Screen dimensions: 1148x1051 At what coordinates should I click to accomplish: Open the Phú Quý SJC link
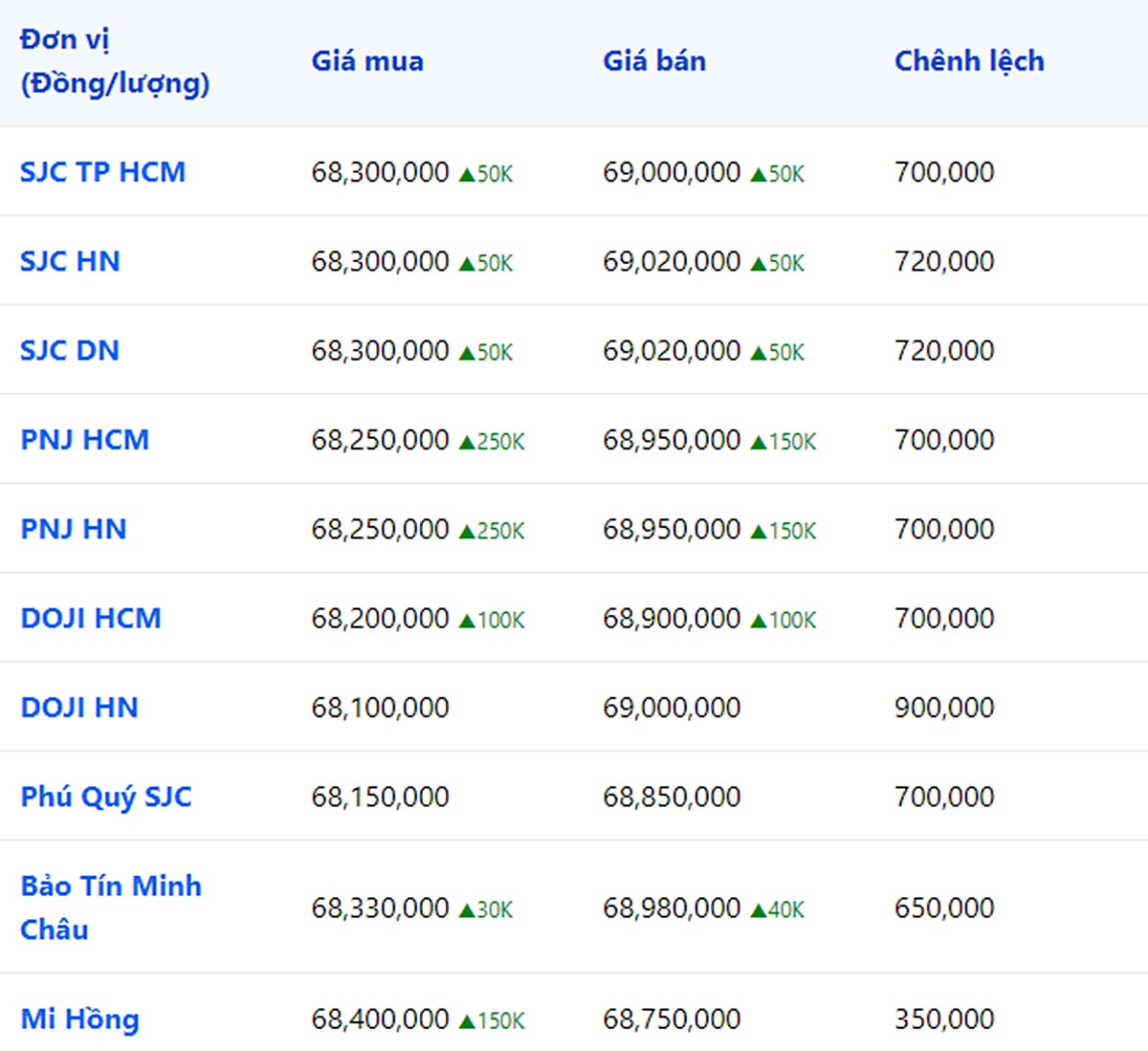tap(106, 797)
